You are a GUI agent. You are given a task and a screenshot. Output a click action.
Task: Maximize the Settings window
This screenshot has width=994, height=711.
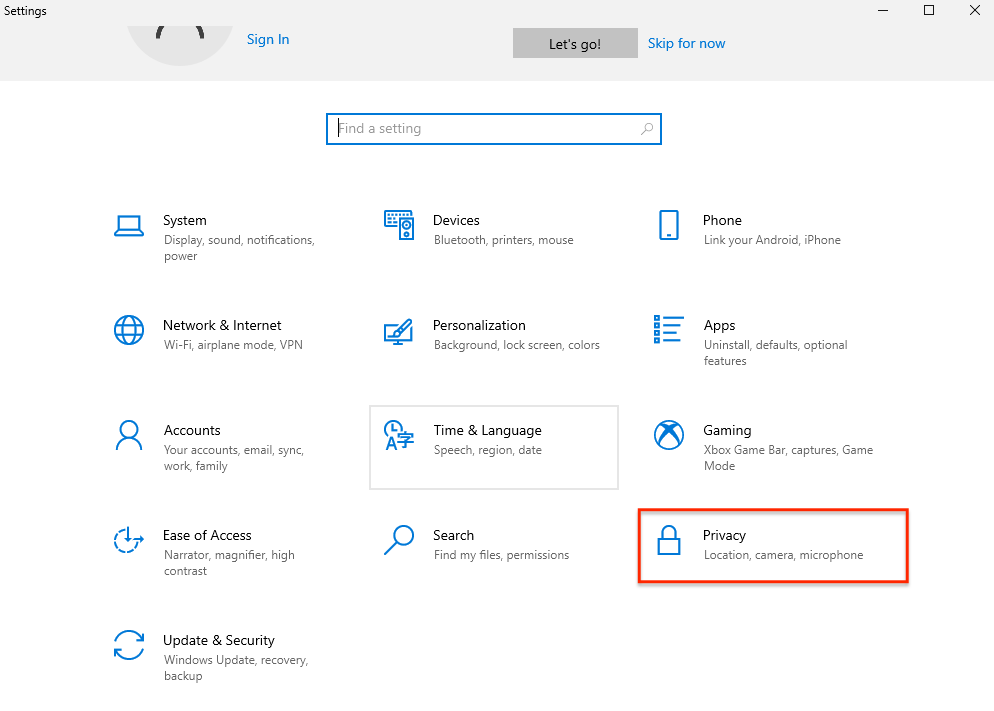(x=929, y=10)
